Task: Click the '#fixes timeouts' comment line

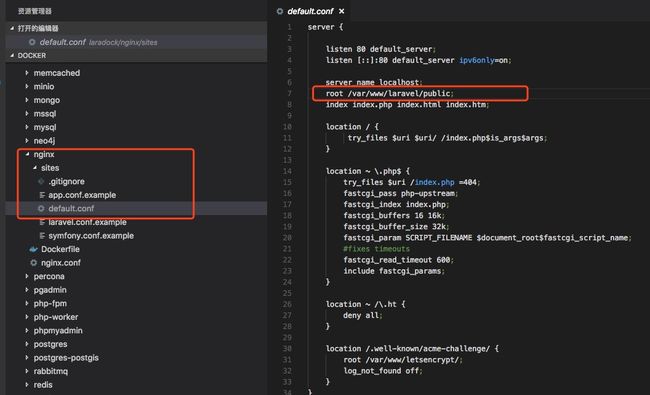Action: 376,249
